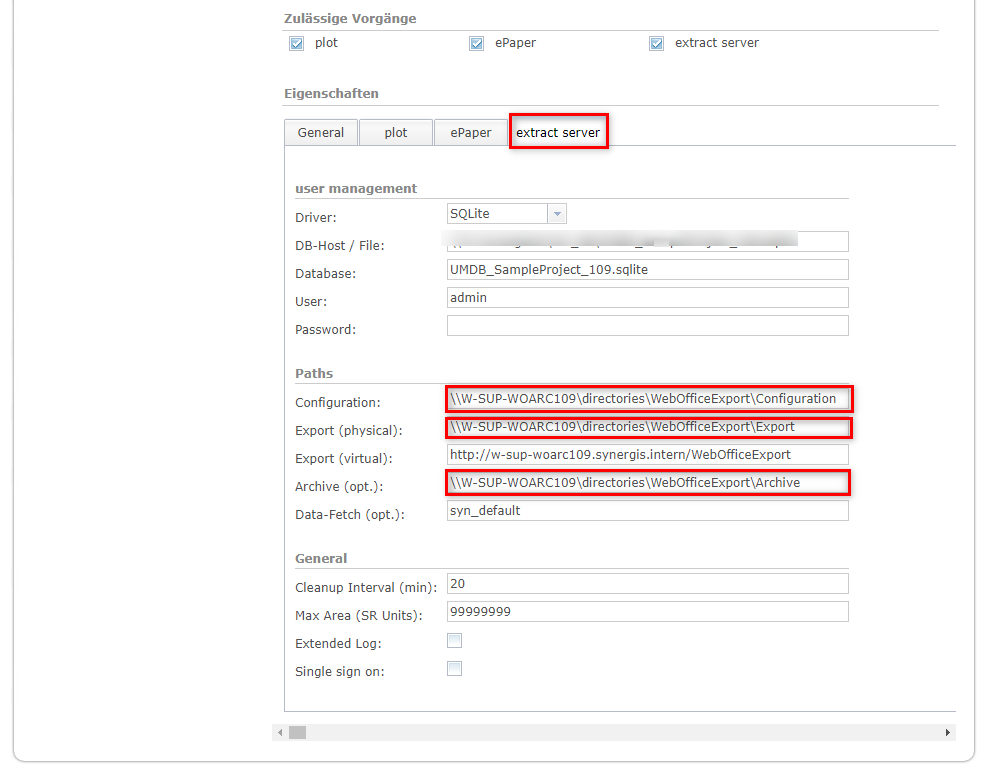Select the Export (physical) path field
The width and height of the screenshot is (986, 768).
click(647, 427)
